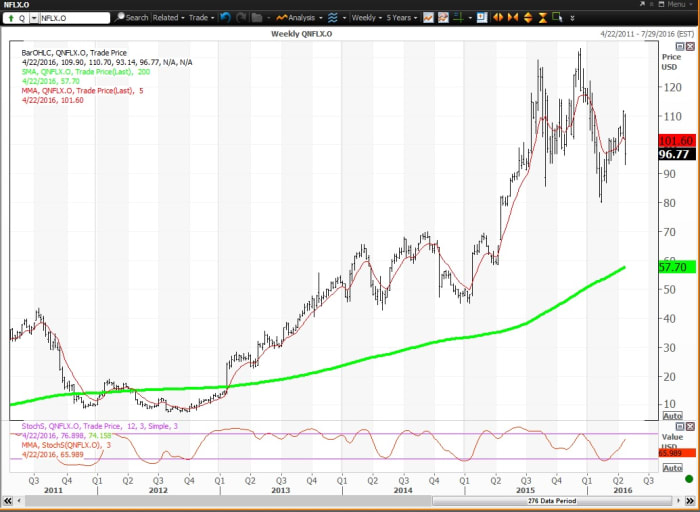The height and width of the screenshot is (512, 700).
Task: Open the Q instrument type dropdown
Action: pyautogui.click(x=33, y=18)
